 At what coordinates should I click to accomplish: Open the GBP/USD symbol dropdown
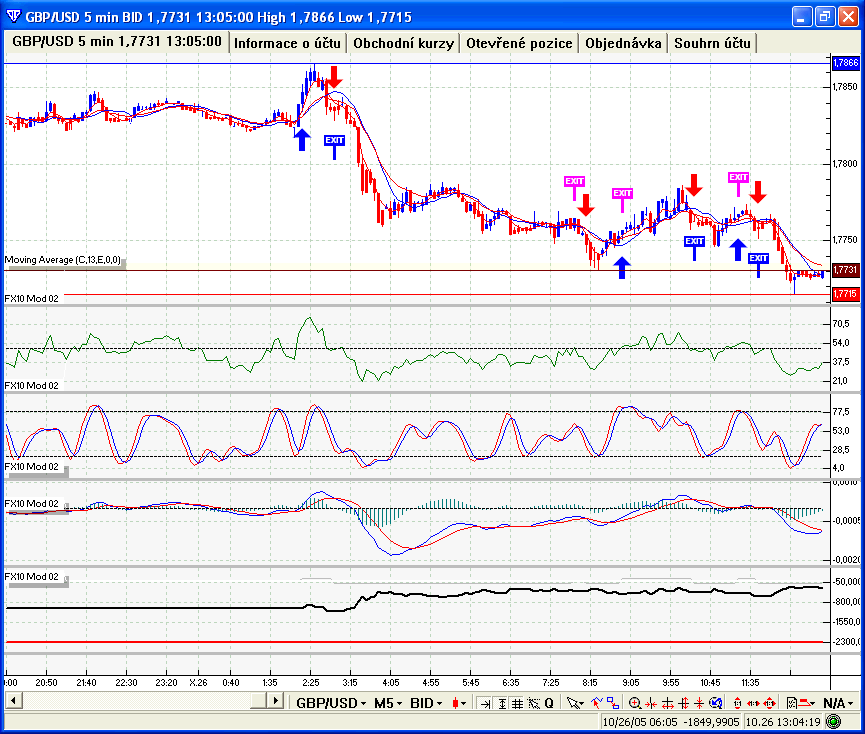331,703
